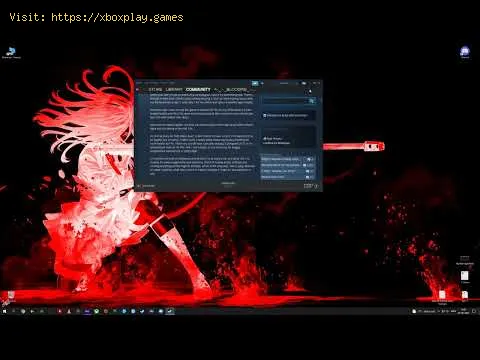This screenshot has height=360, width=480.
Task: Open the Downloads area at bottom center
Action: [228, 184]
